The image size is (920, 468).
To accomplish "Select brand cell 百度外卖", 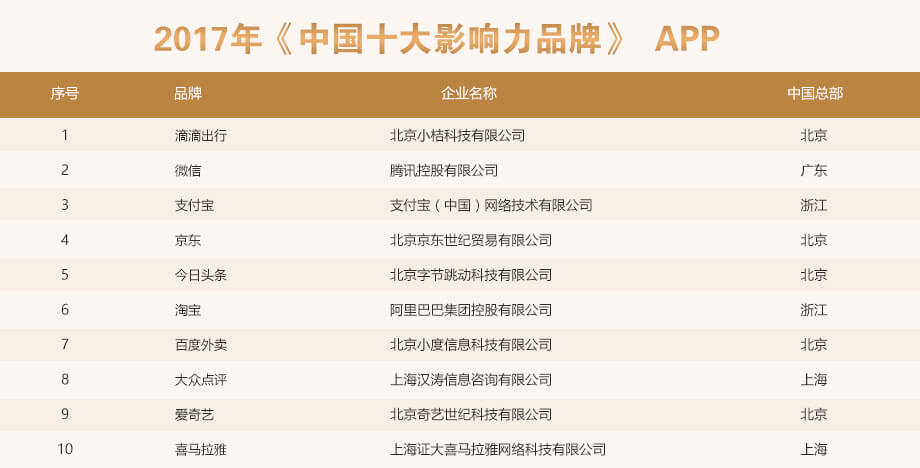I will 201,345.
